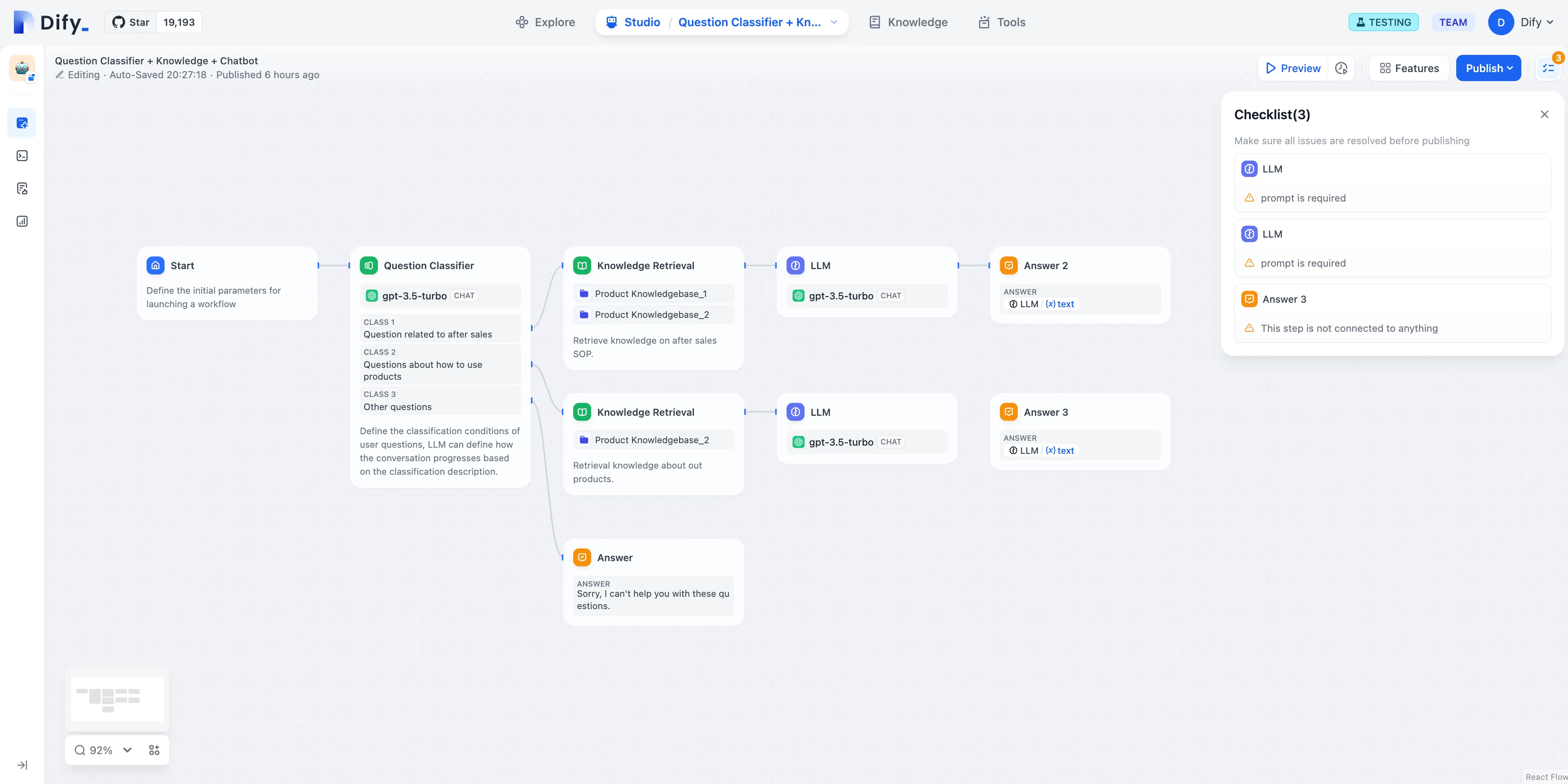Open the API access terminal icon
The image size is (1568, 784).
point(22,156)
